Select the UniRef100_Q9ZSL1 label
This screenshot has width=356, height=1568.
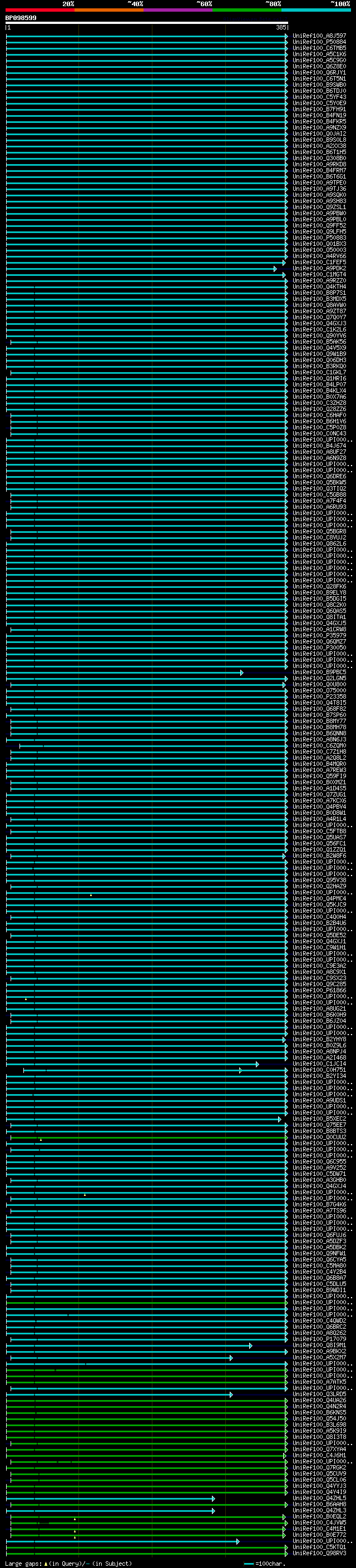[x=319, y=207]
